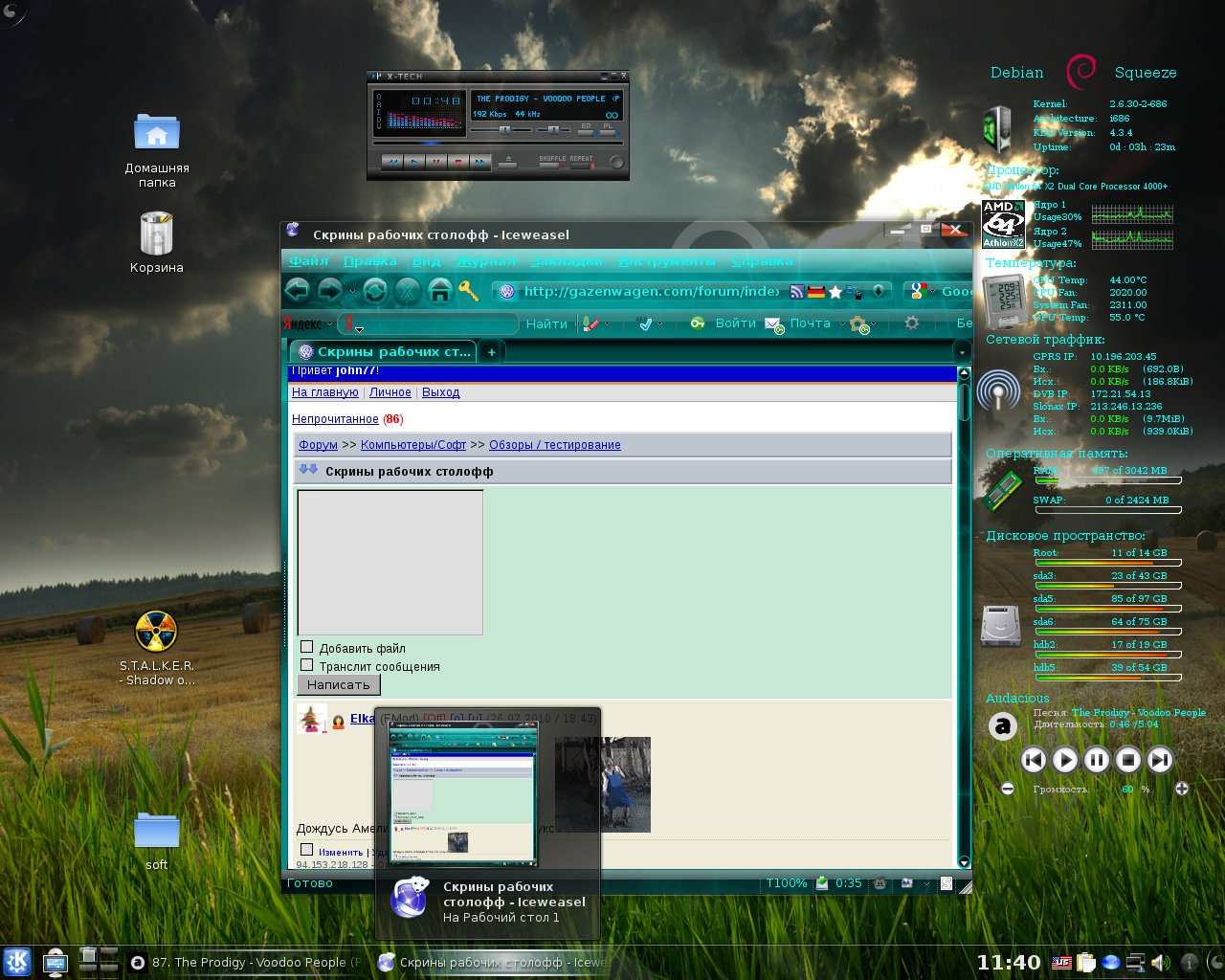
Task: Open the Закладки menu
Action: pyautogui.click(x=567, y=261)
